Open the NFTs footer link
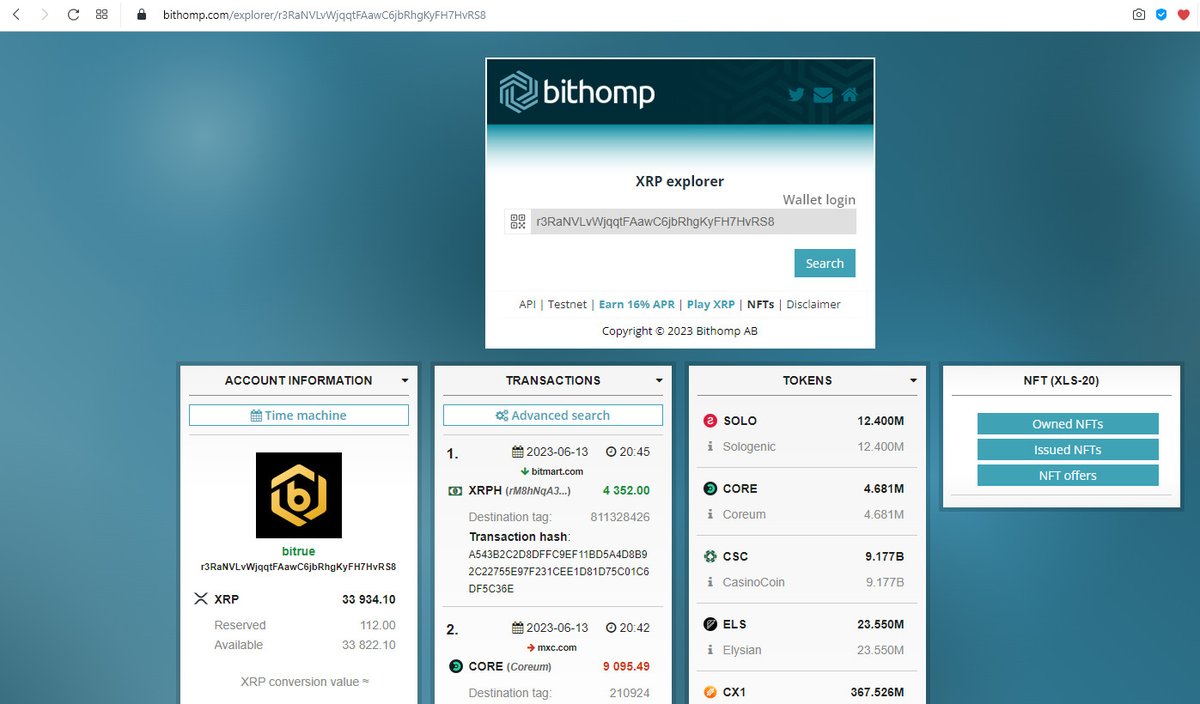 tap(761, 304)
